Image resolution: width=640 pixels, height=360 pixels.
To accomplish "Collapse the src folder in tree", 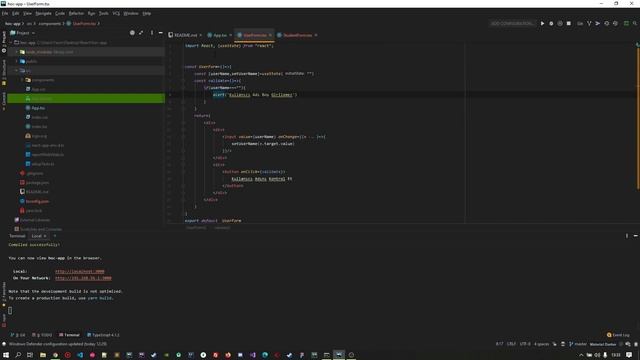I will [x=17, y=71].
